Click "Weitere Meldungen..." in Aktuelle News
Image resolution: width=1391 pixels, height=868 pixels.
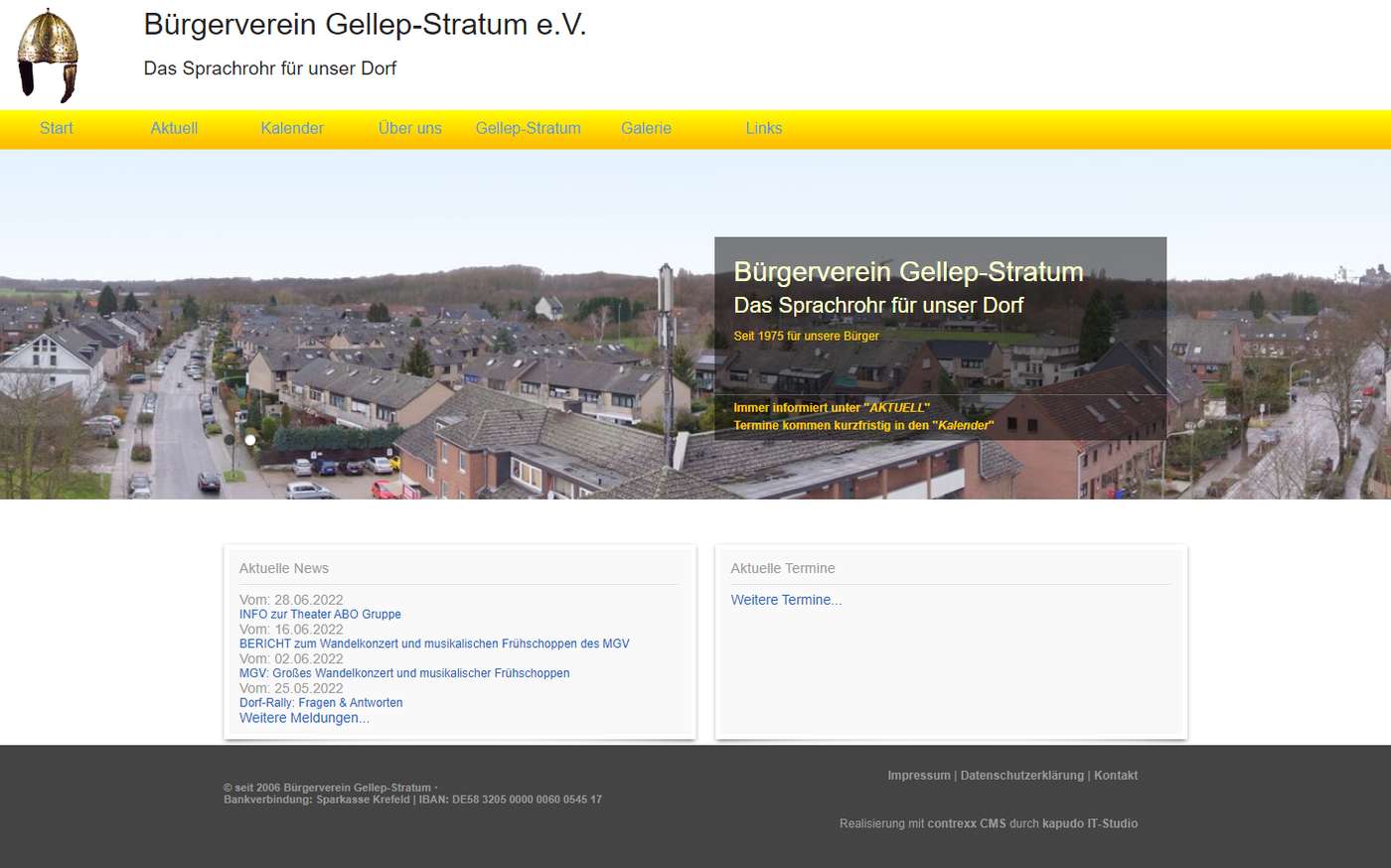pyautogui.click(x=304, y=717)
